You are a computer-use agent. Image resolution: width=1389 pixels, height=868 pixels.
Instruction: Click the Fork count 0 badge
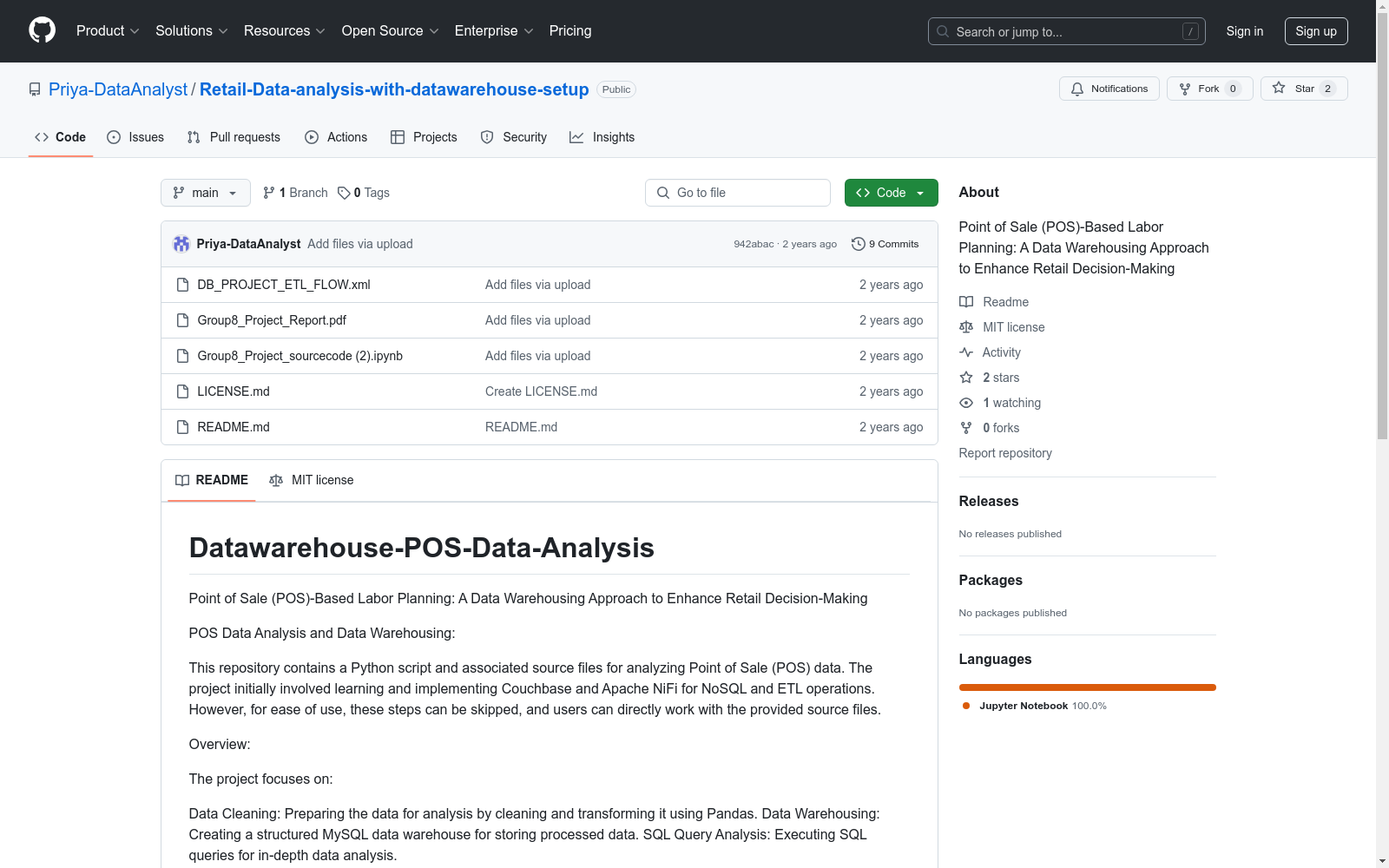click(x=1233, y=89)
